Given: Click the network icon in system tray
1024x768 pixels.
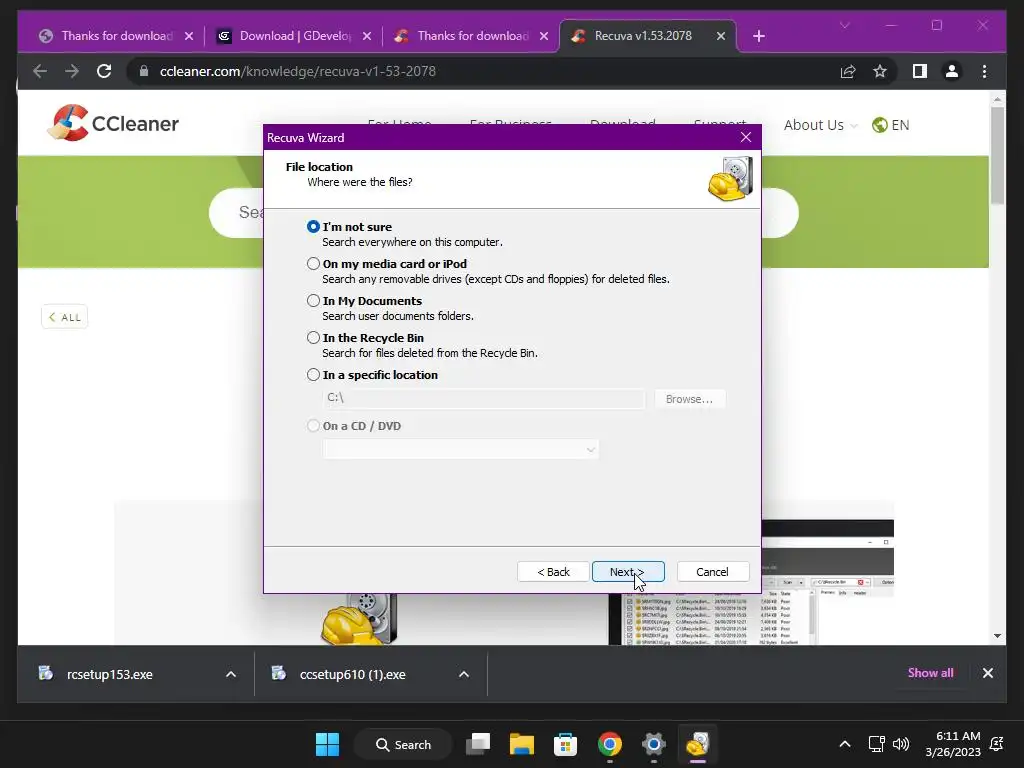Looking at the screenshot, I should click(x=876, y=744).
